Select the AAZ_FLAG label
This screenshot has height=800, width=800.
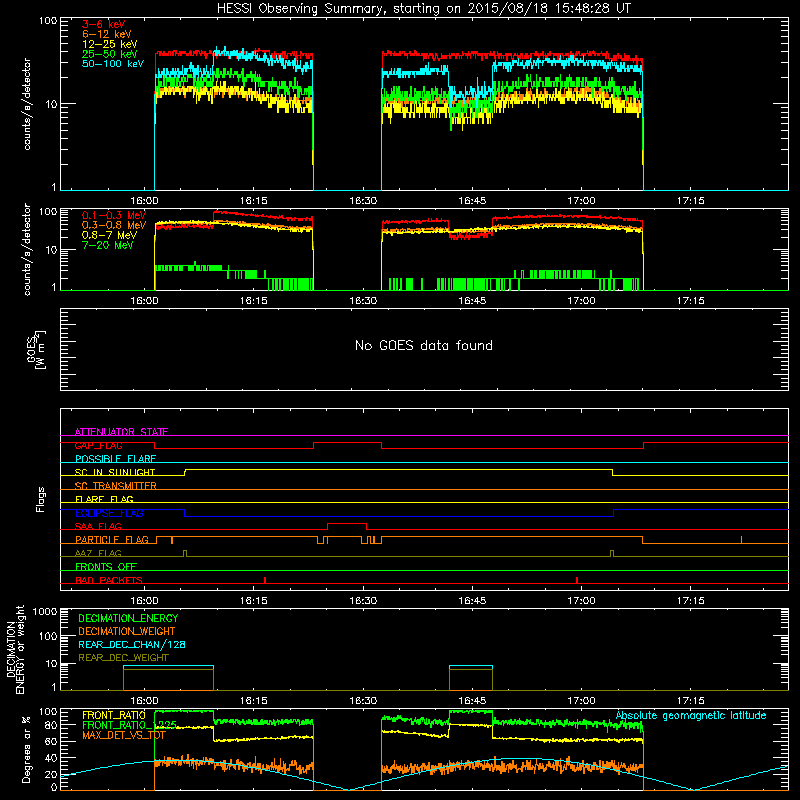coord(98,553)
